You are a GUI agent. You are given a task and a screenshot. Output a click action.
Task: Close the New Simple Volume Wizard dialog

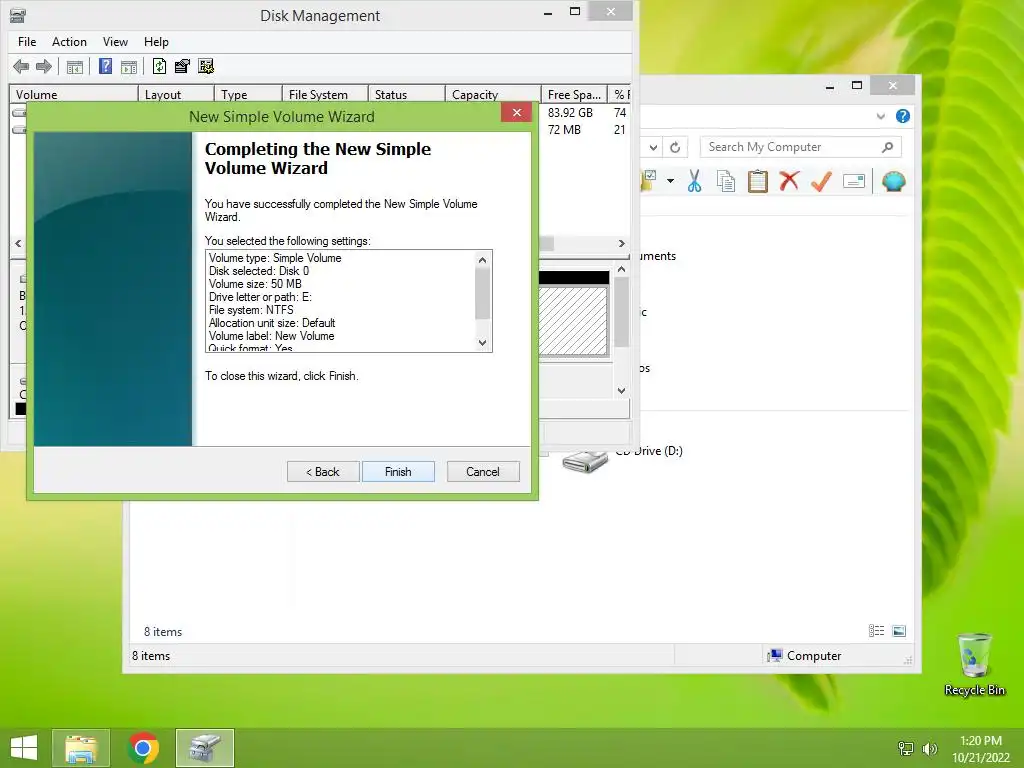(x=517, y=113)
